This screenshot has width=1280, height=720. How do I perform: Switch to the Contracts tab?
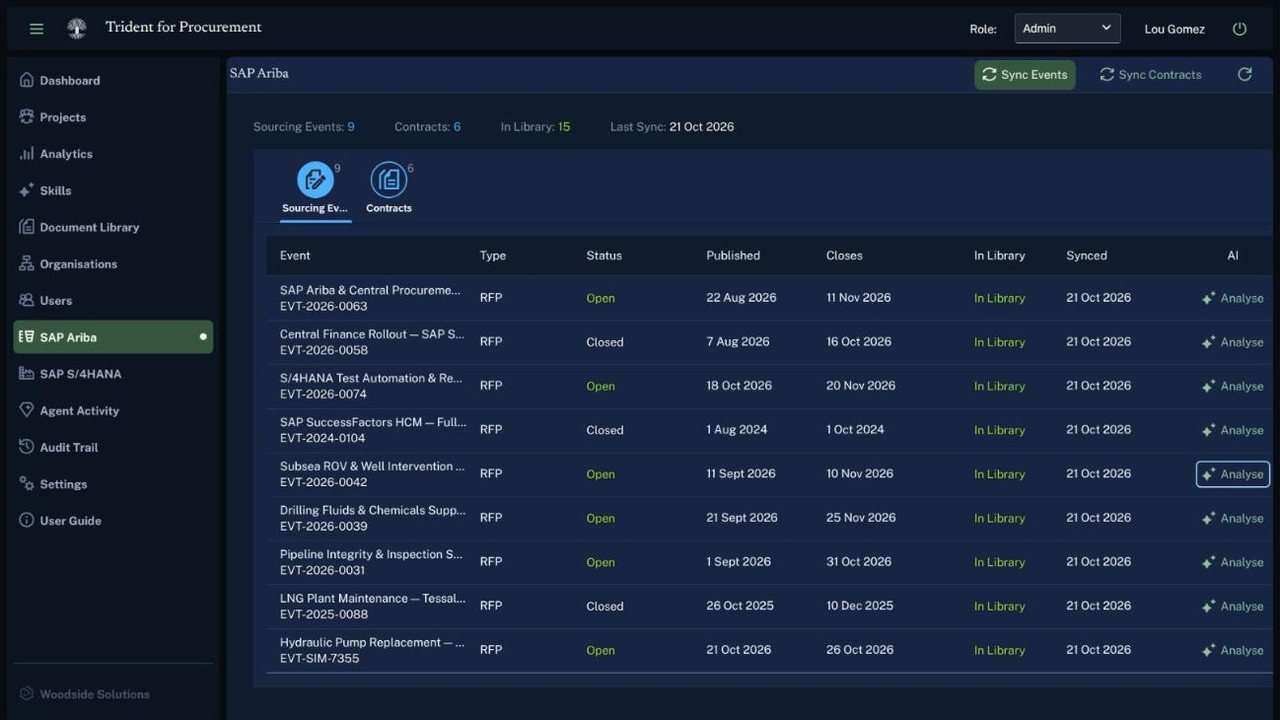click(389, 188)
